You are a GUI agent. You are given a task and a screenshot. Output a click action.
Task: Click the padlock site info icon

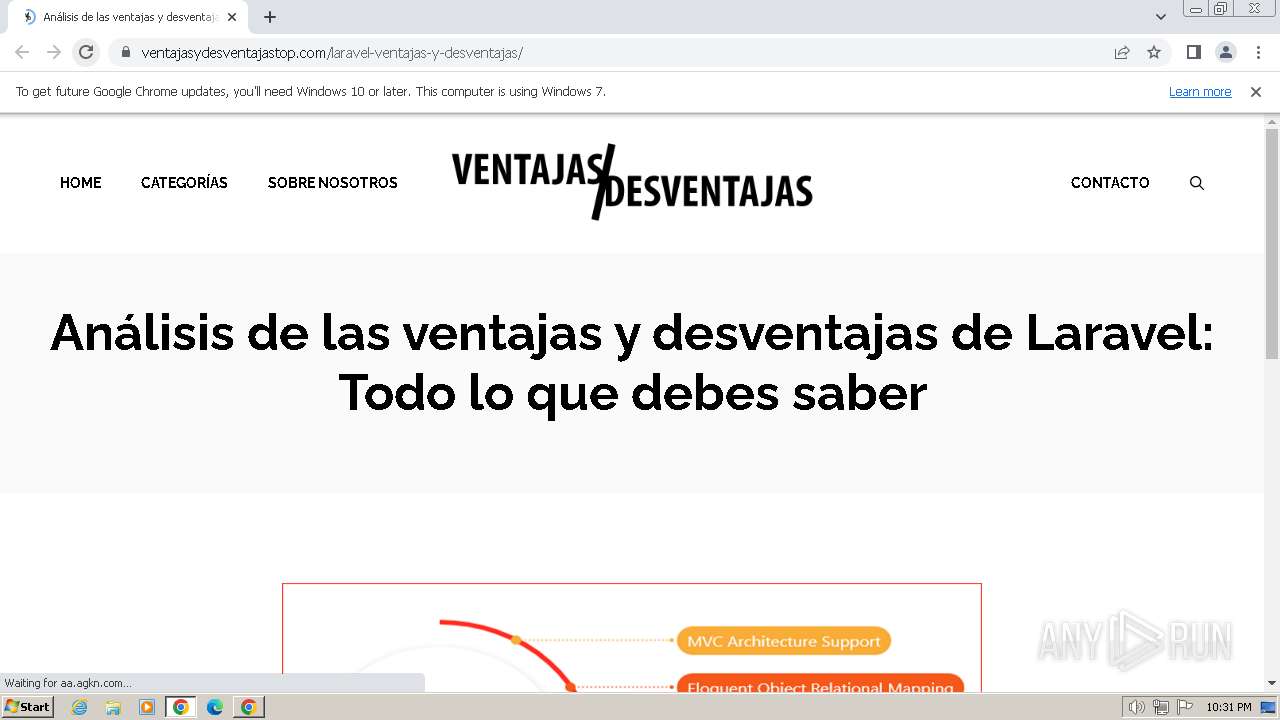point(126,52)
